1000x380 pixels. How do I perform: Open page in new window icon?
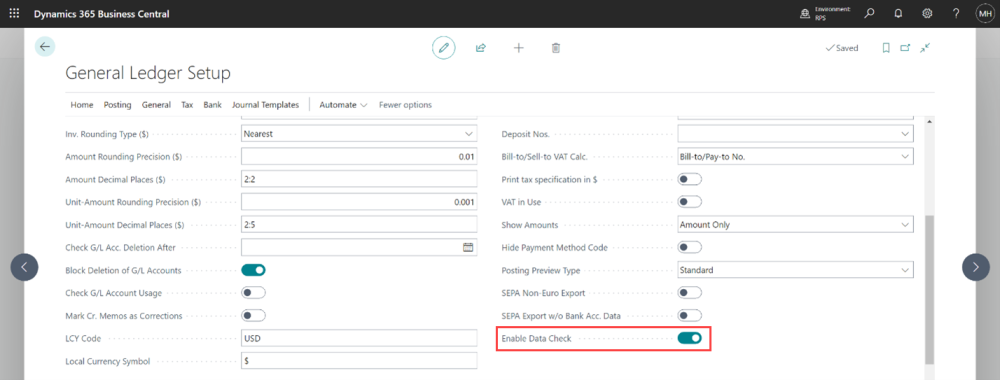click(x=905, y=48)
